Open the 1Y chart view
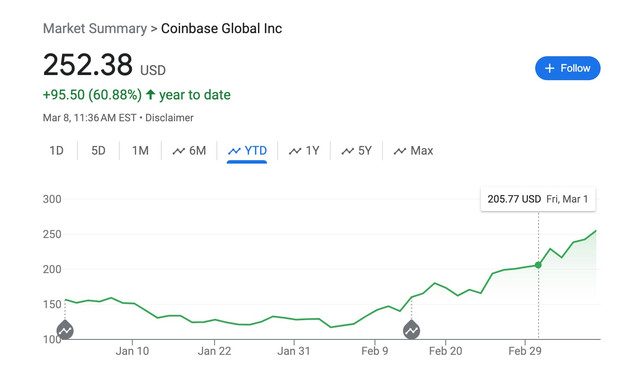This screenshot has width=640, height=370. click(x=304, y=151)
